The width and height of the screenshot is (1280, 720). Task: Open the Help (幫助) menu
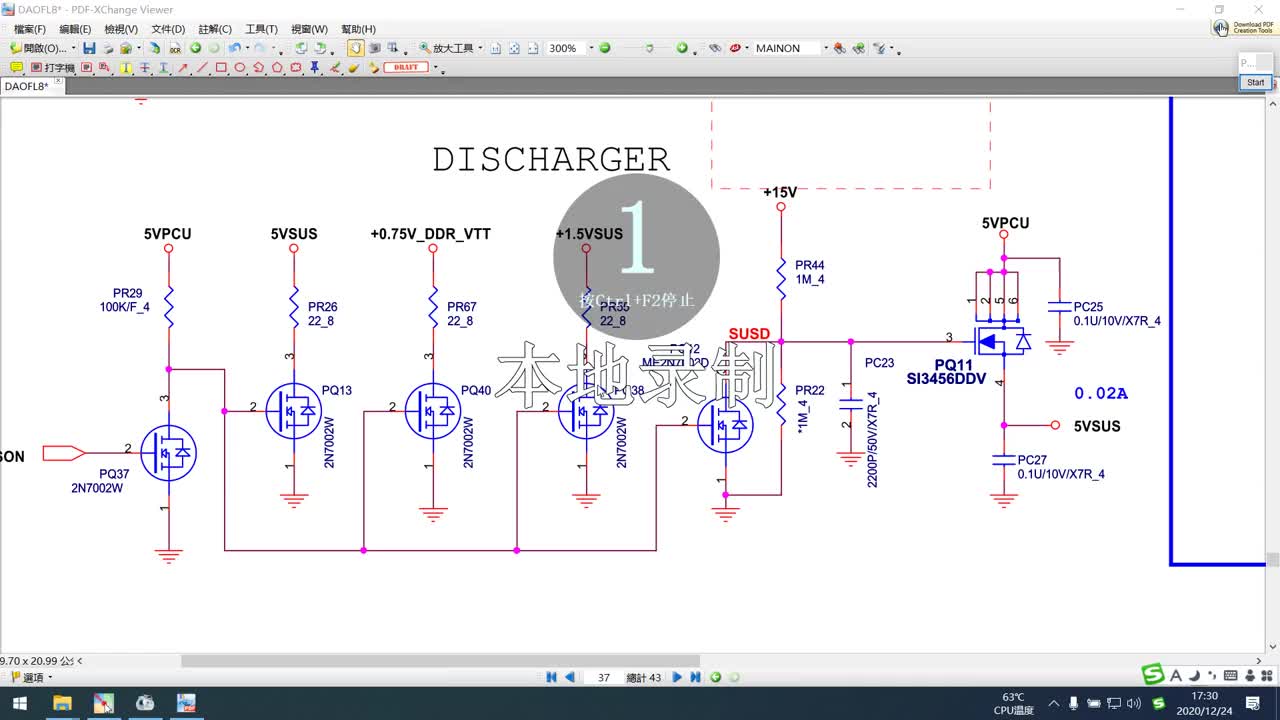(358, 29)
